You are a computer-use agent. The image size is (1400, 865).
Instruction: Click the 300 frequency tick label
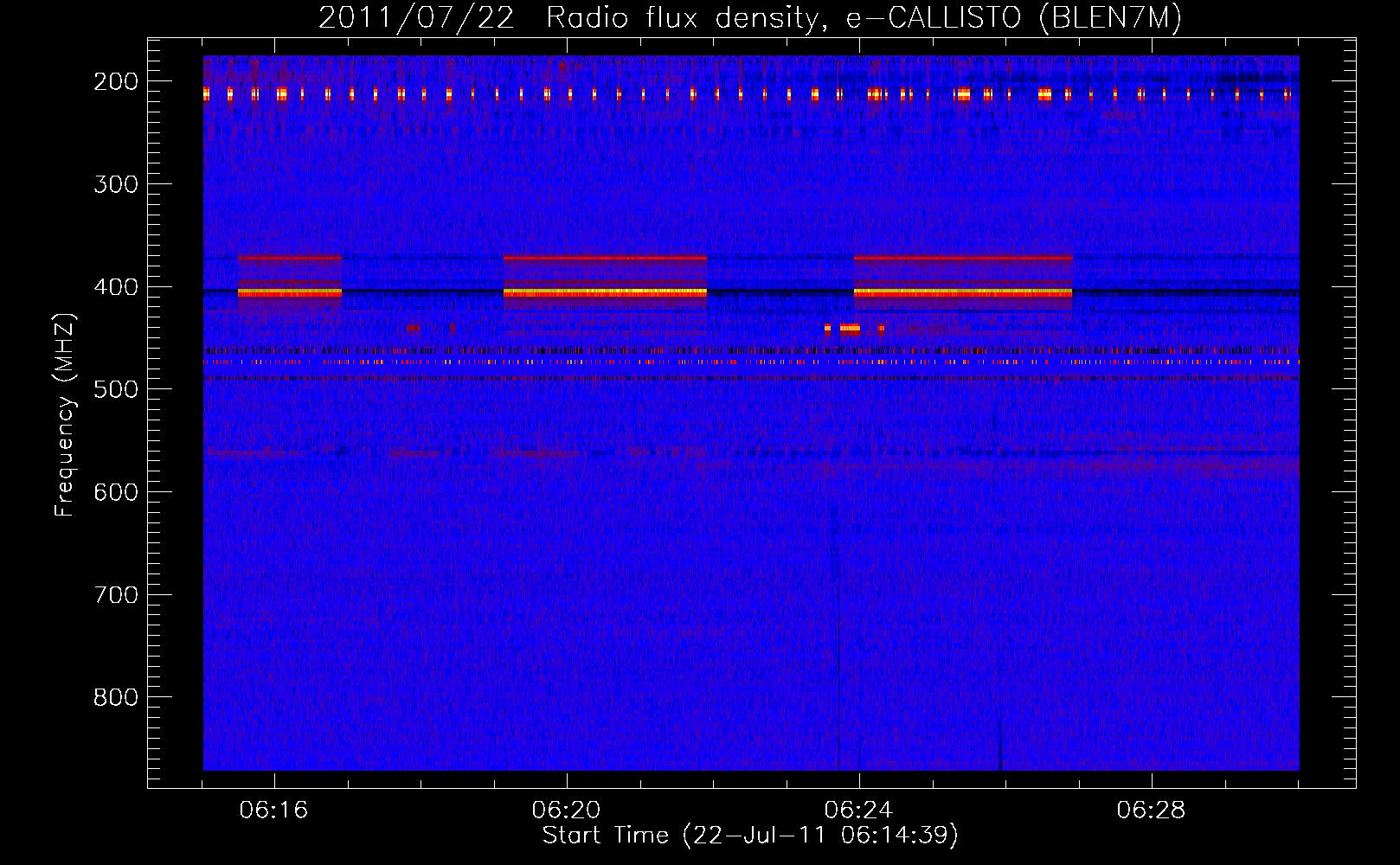[116, 184]
